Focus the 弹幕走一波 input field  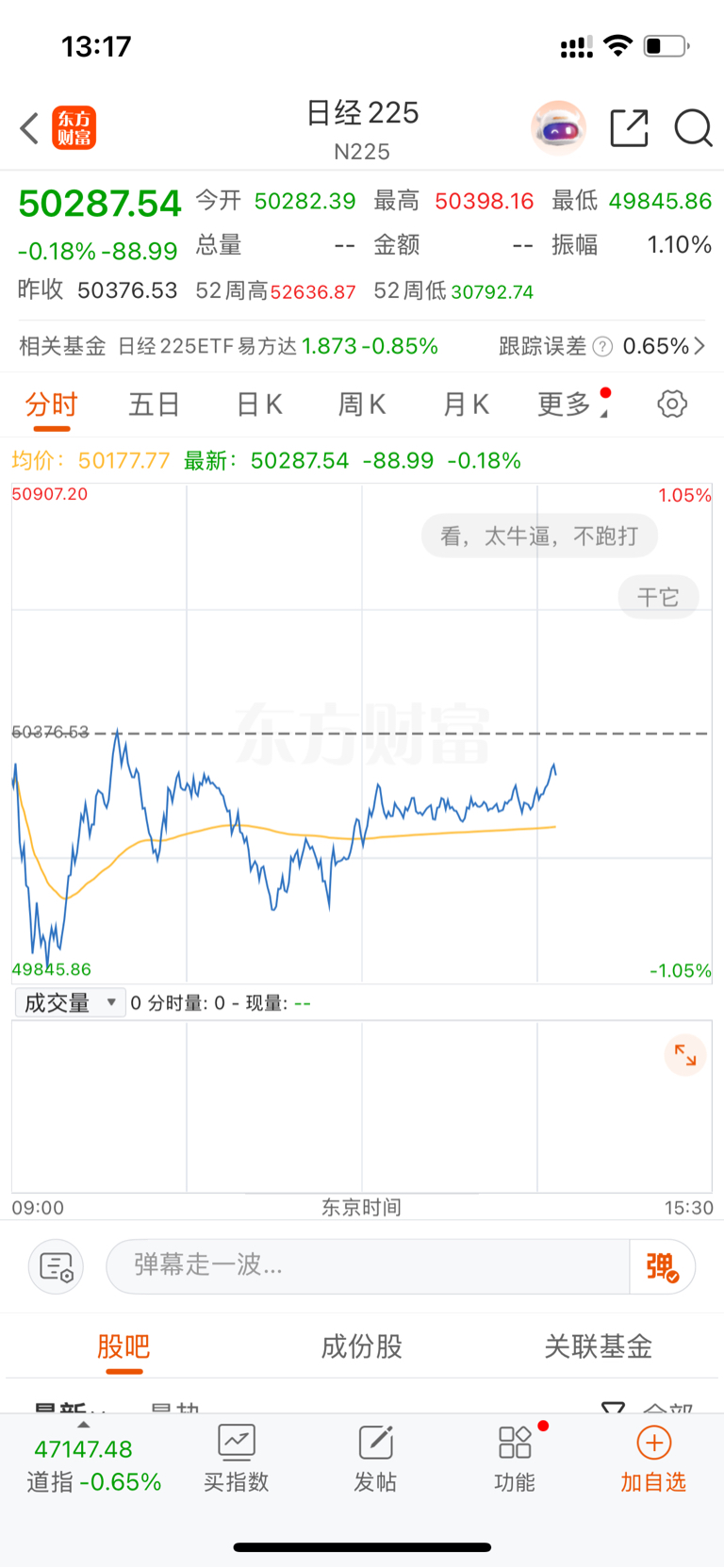(x=368, y=1266)
